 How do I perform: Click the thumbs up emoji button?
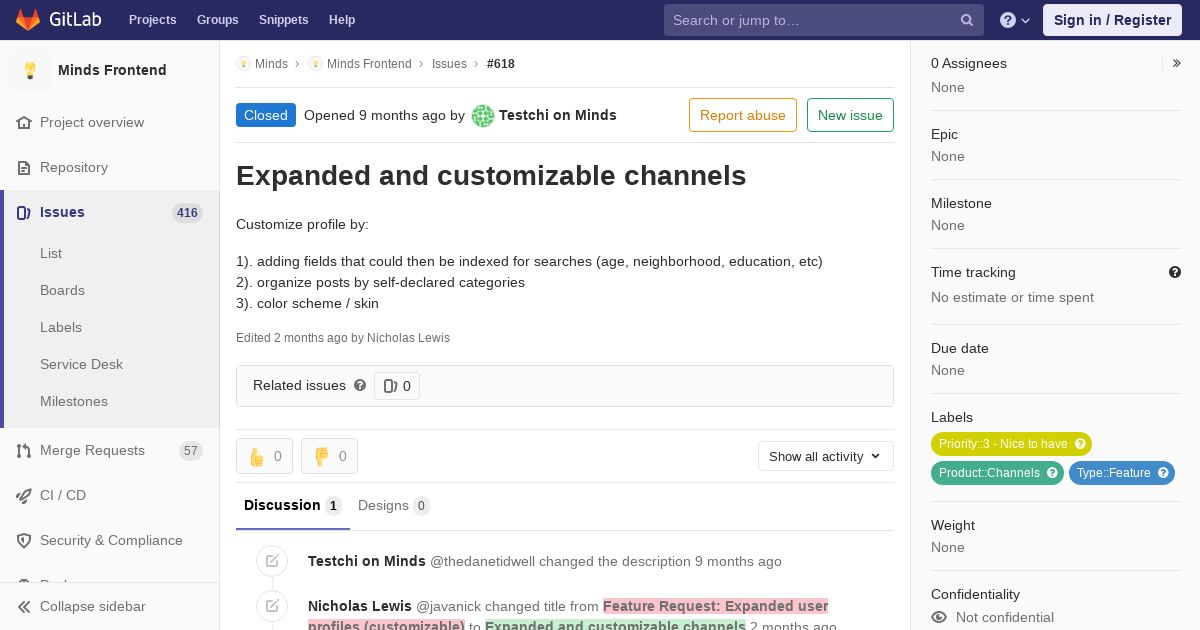(x=264, y=456)
